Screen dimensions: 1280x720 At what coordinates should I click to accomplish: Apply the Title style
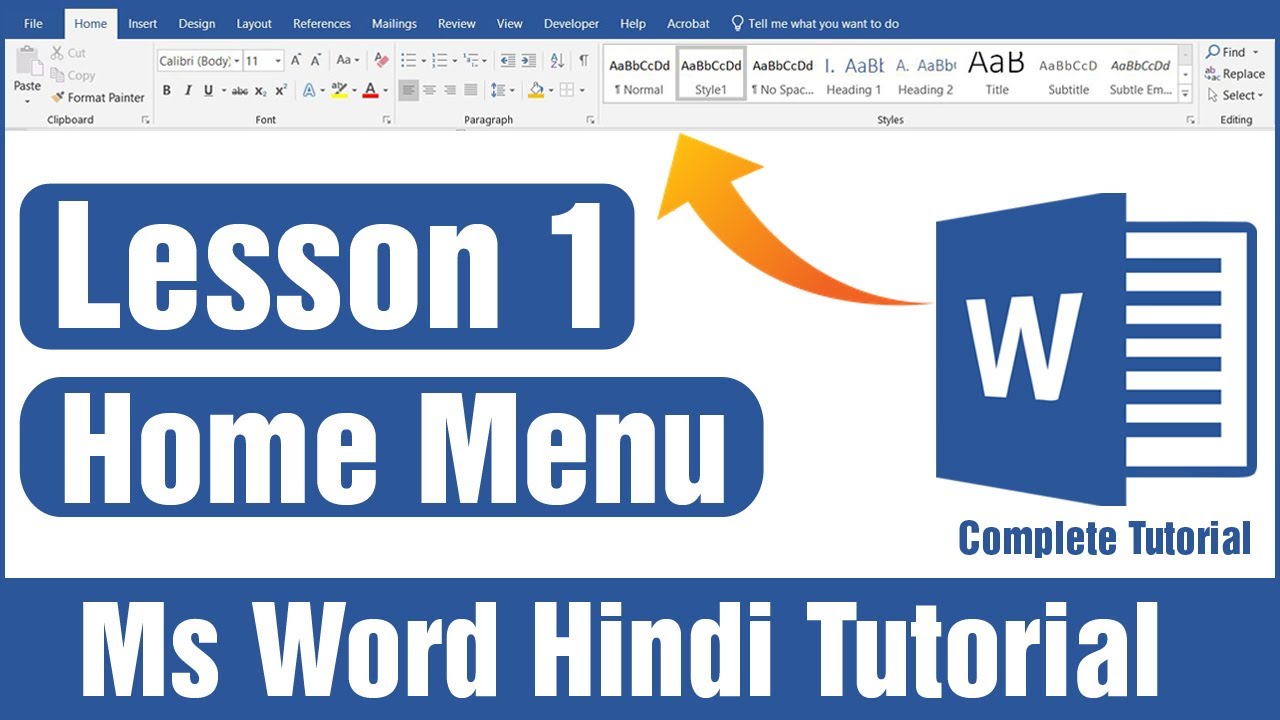click(997, 74)
